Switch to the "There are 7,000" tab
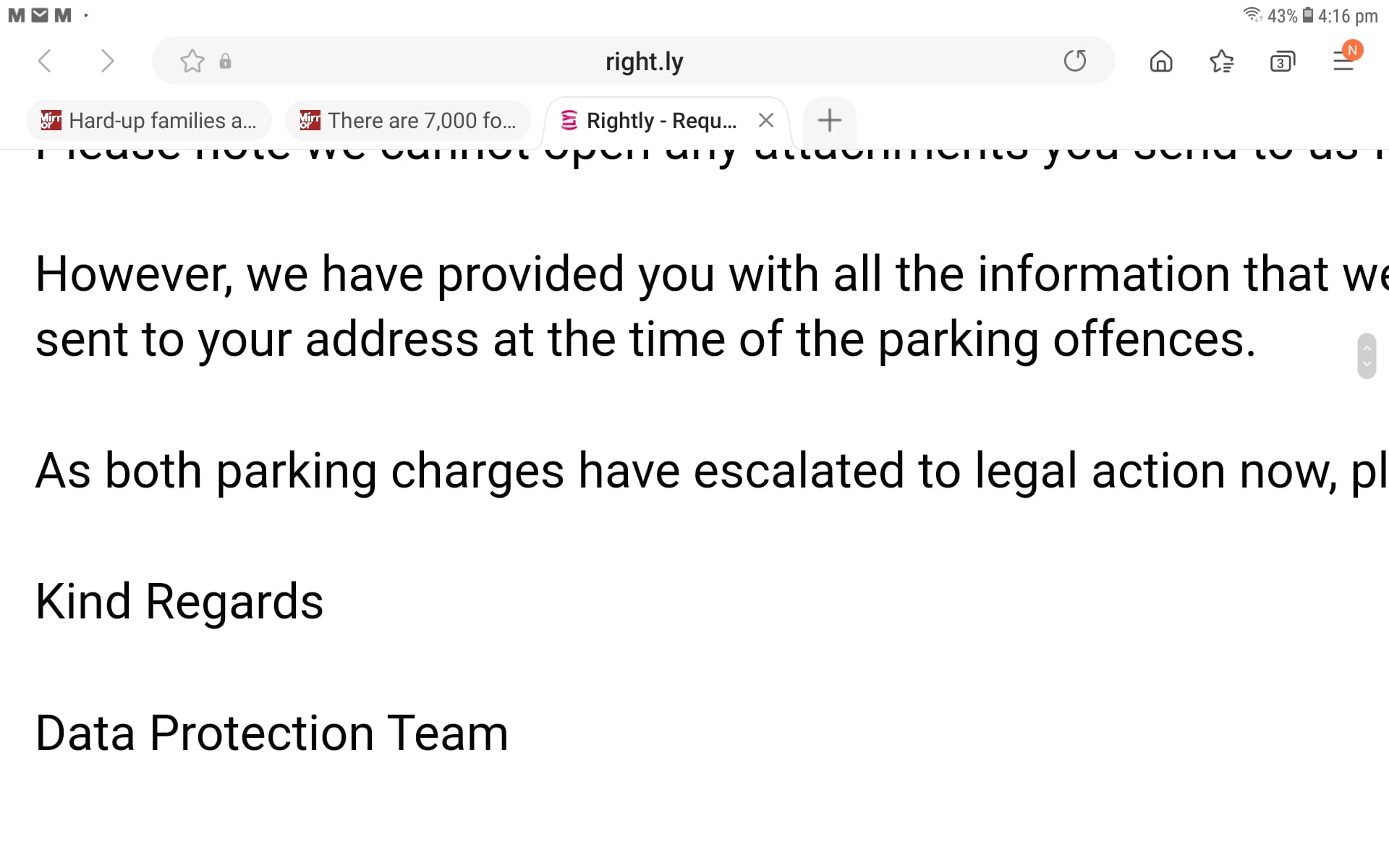 [408, 121]
